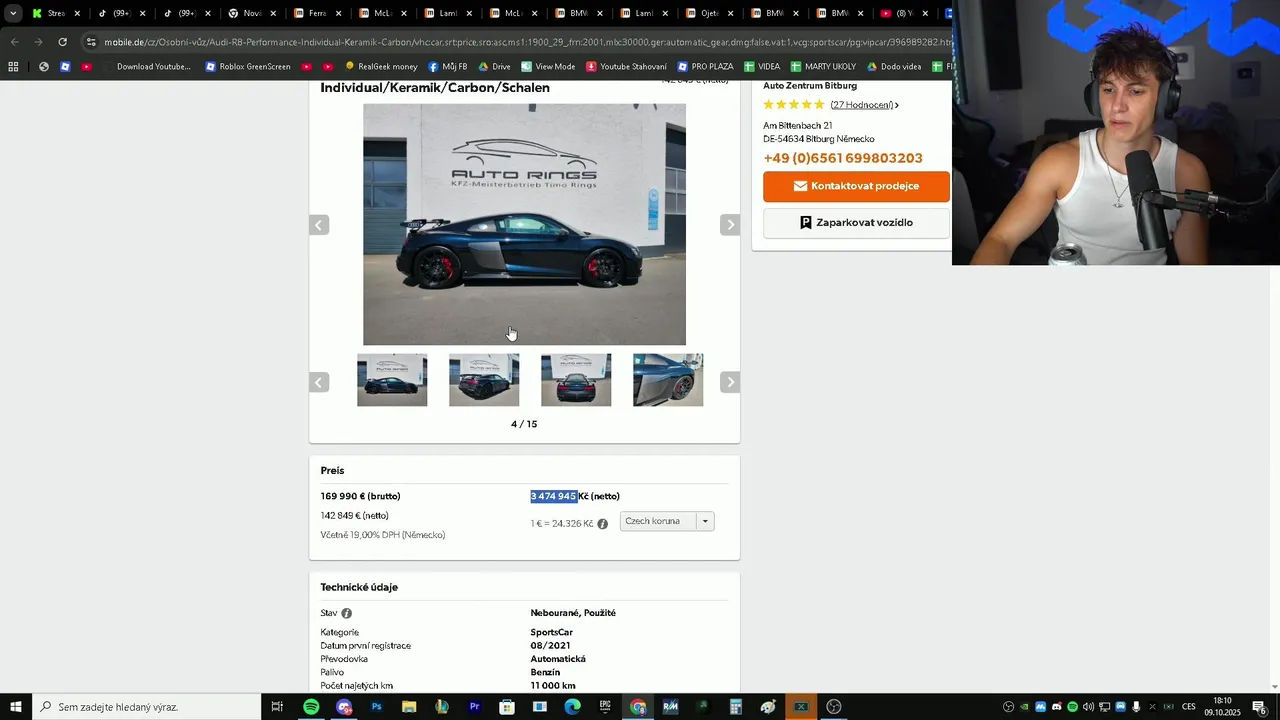Viewport: 1280px width, 720px height.
Task: Switch to Chrome in the taskbar
Action: [x=638, y=707]
